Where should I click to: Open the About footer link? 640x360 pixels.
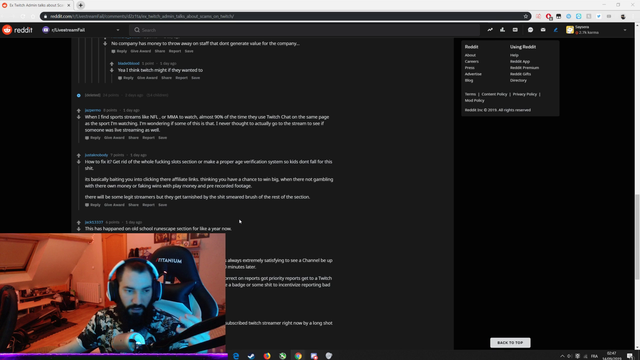pyautogui.click(x=470, y=55)
